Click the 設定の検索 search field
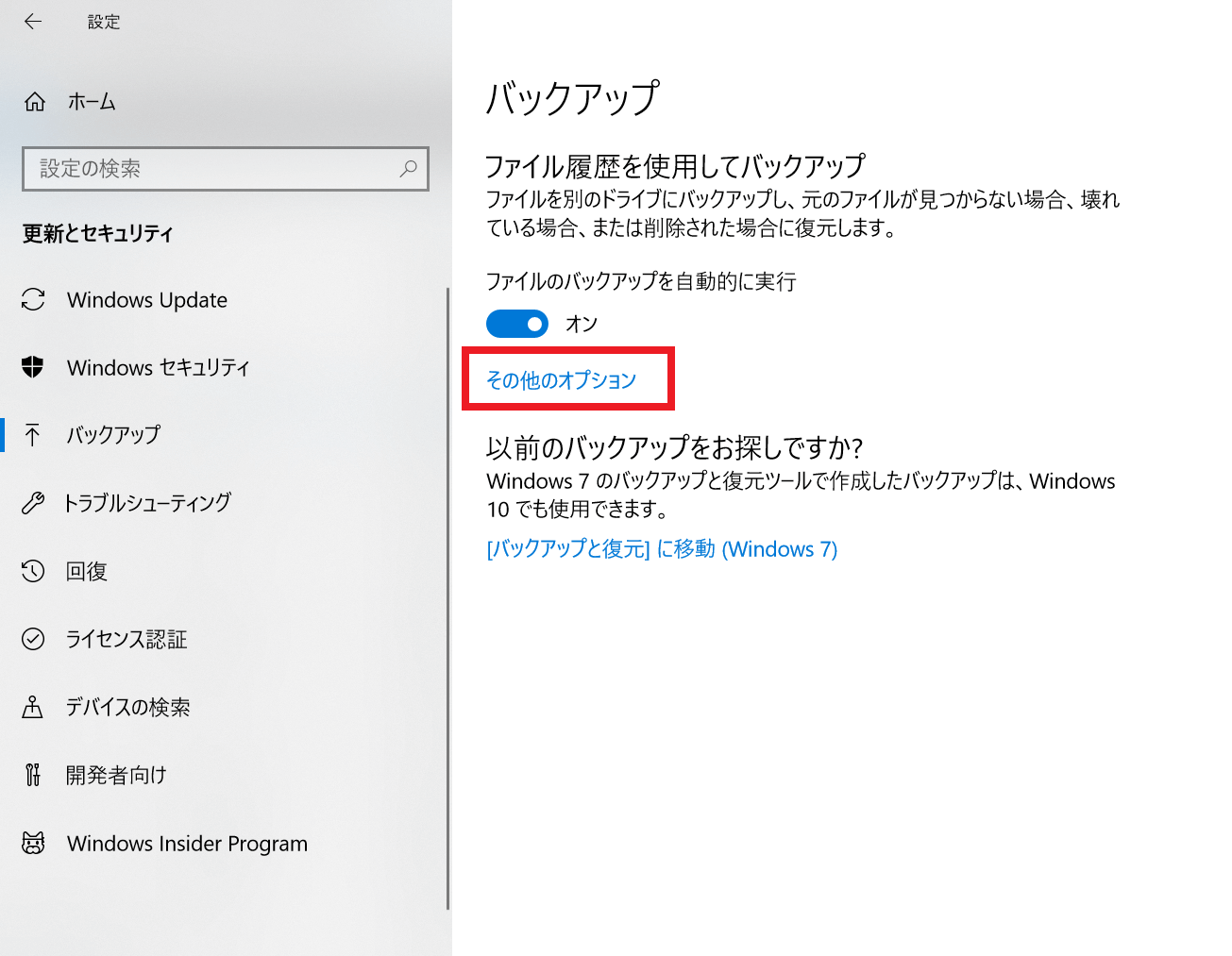Image resolution: width=1232 pixels, height=956 pixels. 226,169
